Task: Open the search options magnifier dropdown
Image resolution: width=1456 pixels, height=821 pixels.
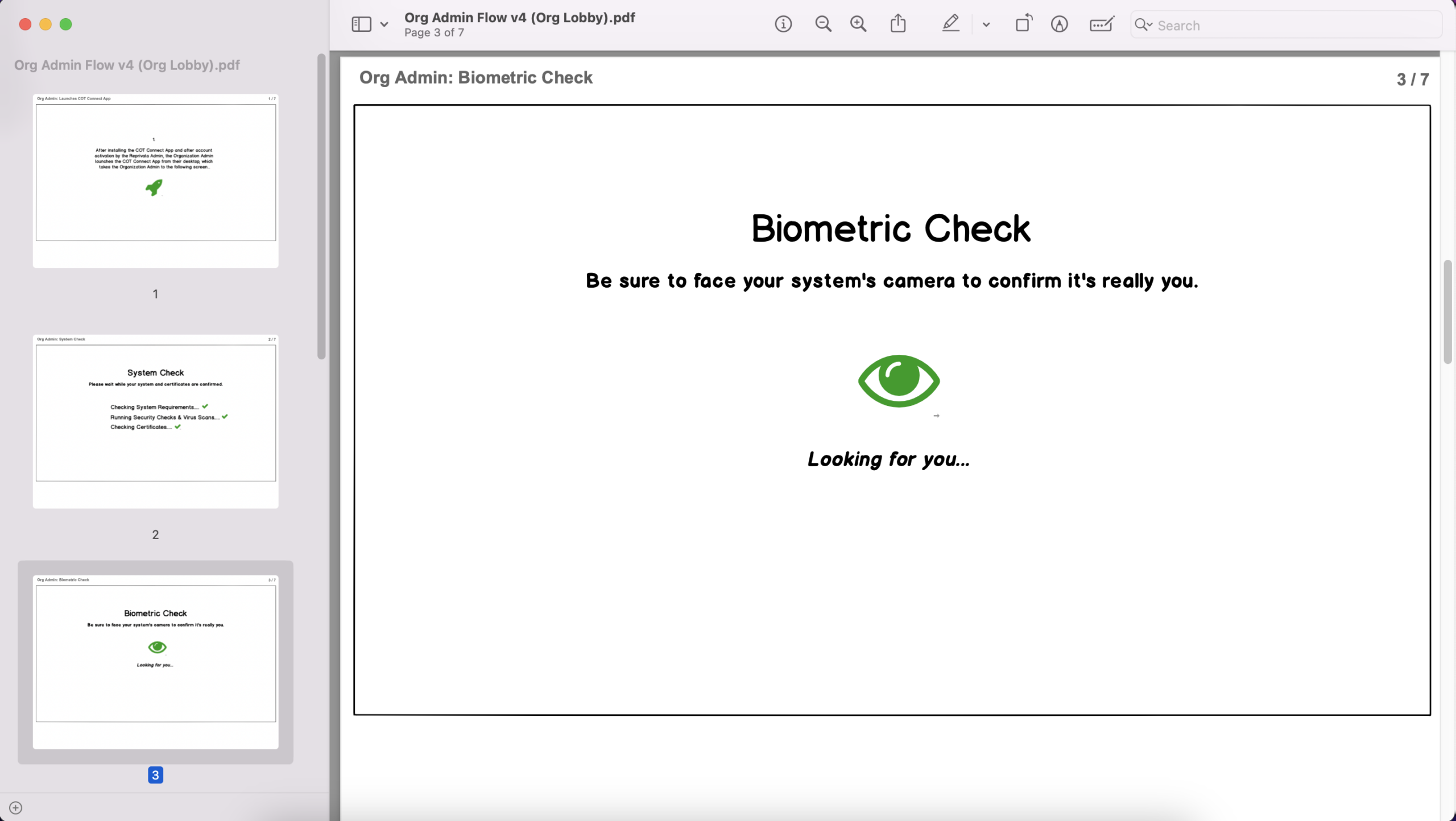Action: click(x=1143, y=25)
